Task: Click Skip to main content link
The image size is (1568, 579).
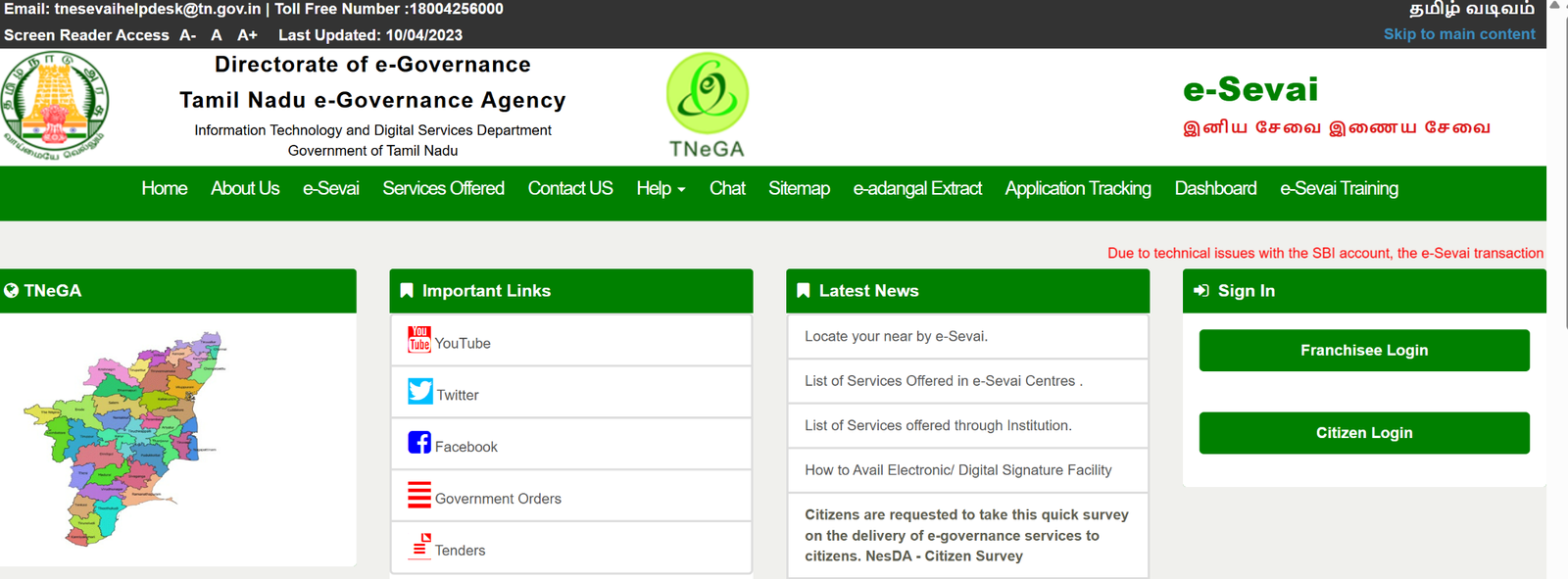Action: pos(1459,34)
